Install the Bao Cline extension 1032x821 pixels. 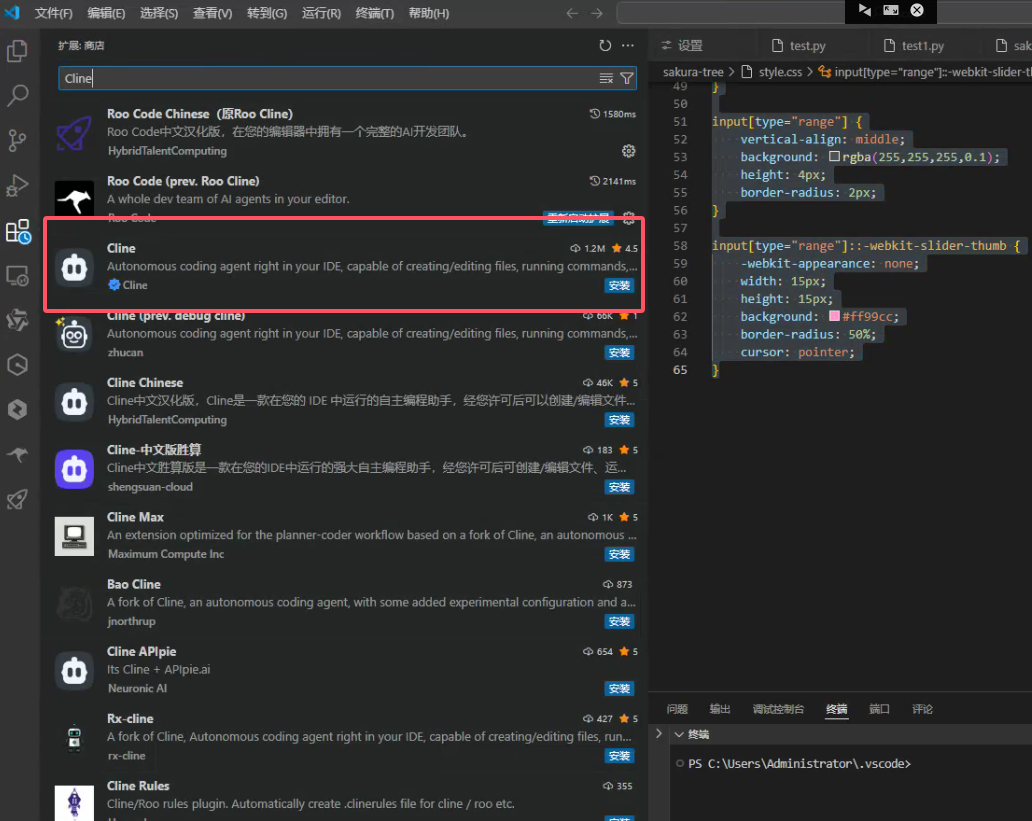click(x=619, y=621)
